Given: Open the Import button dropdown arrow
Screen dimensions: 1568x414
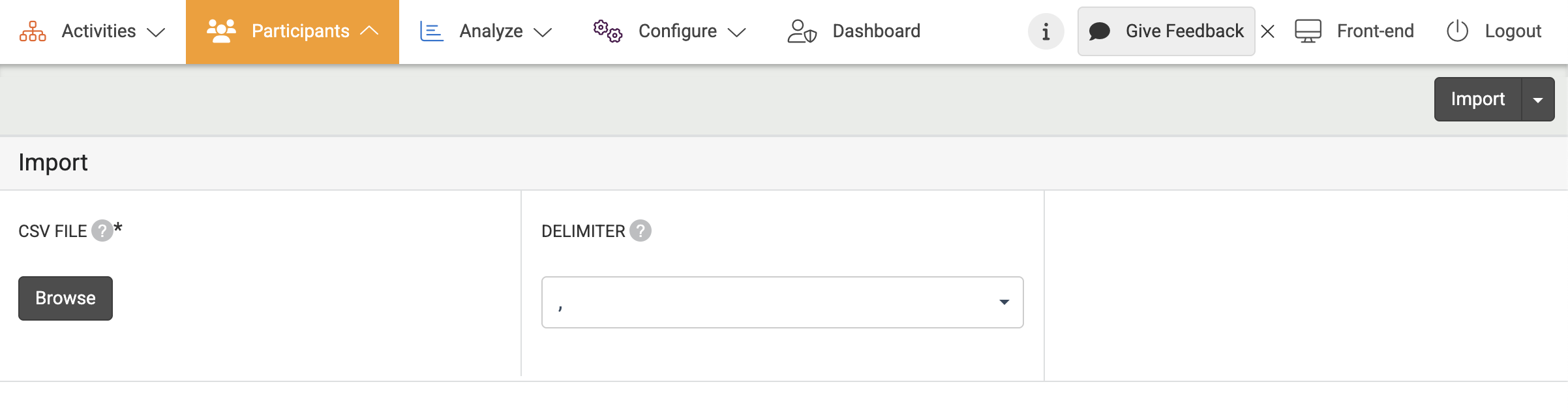Looking at the screenshot, I should [x=1538, y=99].
